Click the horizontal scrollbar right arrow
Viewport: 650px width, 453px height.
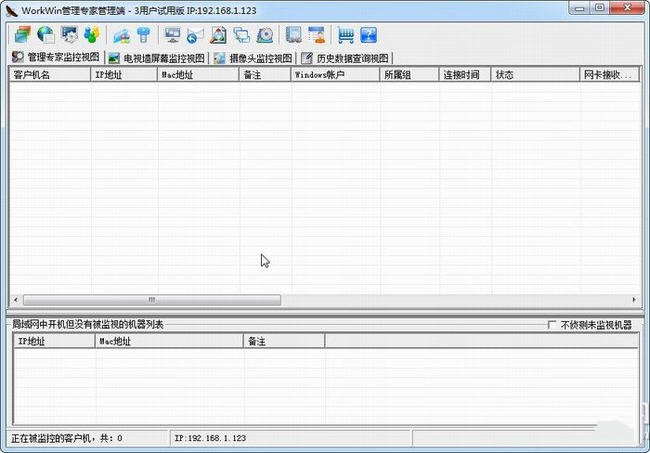tap(633, 299)
